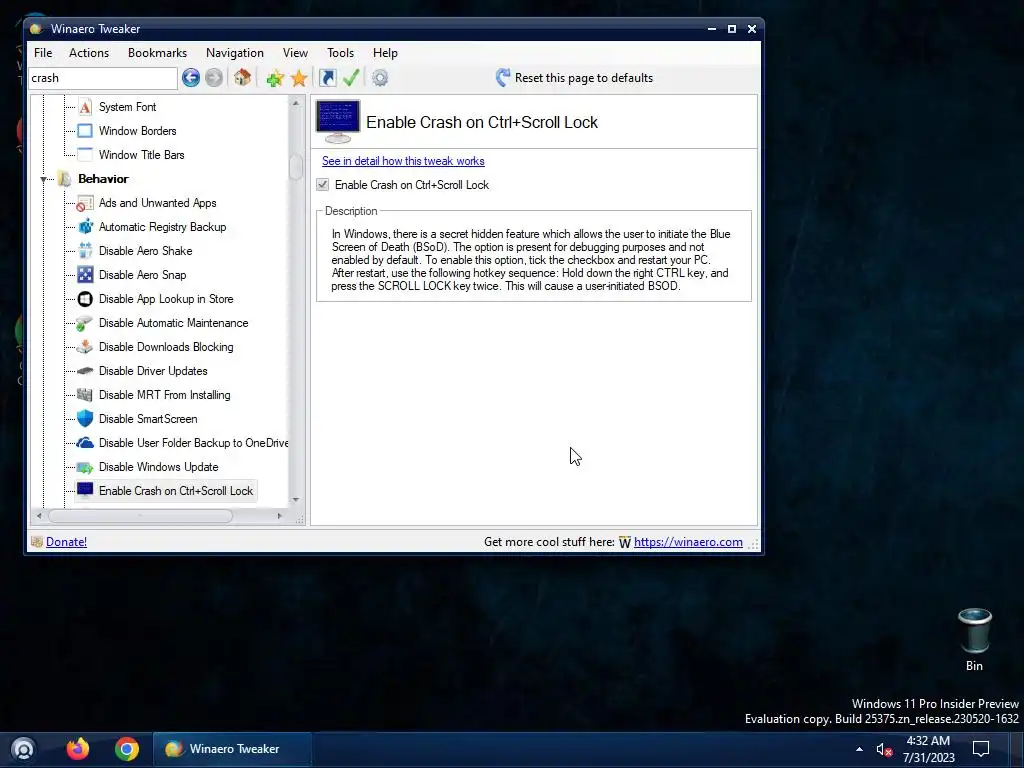Viewport: 1024px width, 768px height.
Task: Open the View menu
Action: pyautogui.click(x=295, y=53)
